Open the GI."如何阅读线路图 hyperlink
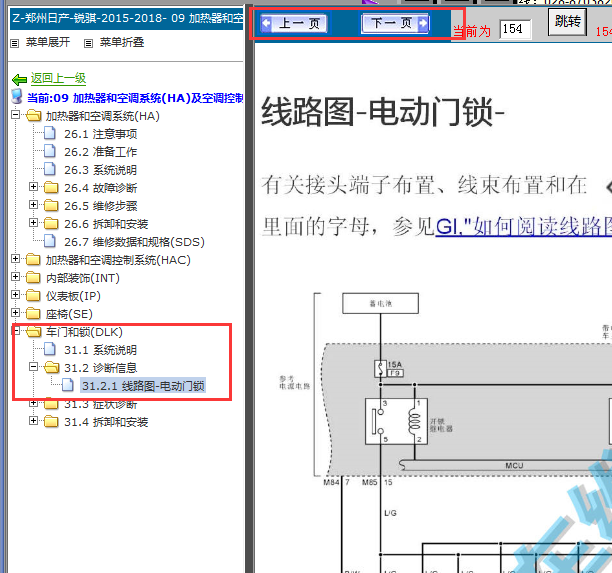Screen dimensions: 612x573 (x=523, y=226)
